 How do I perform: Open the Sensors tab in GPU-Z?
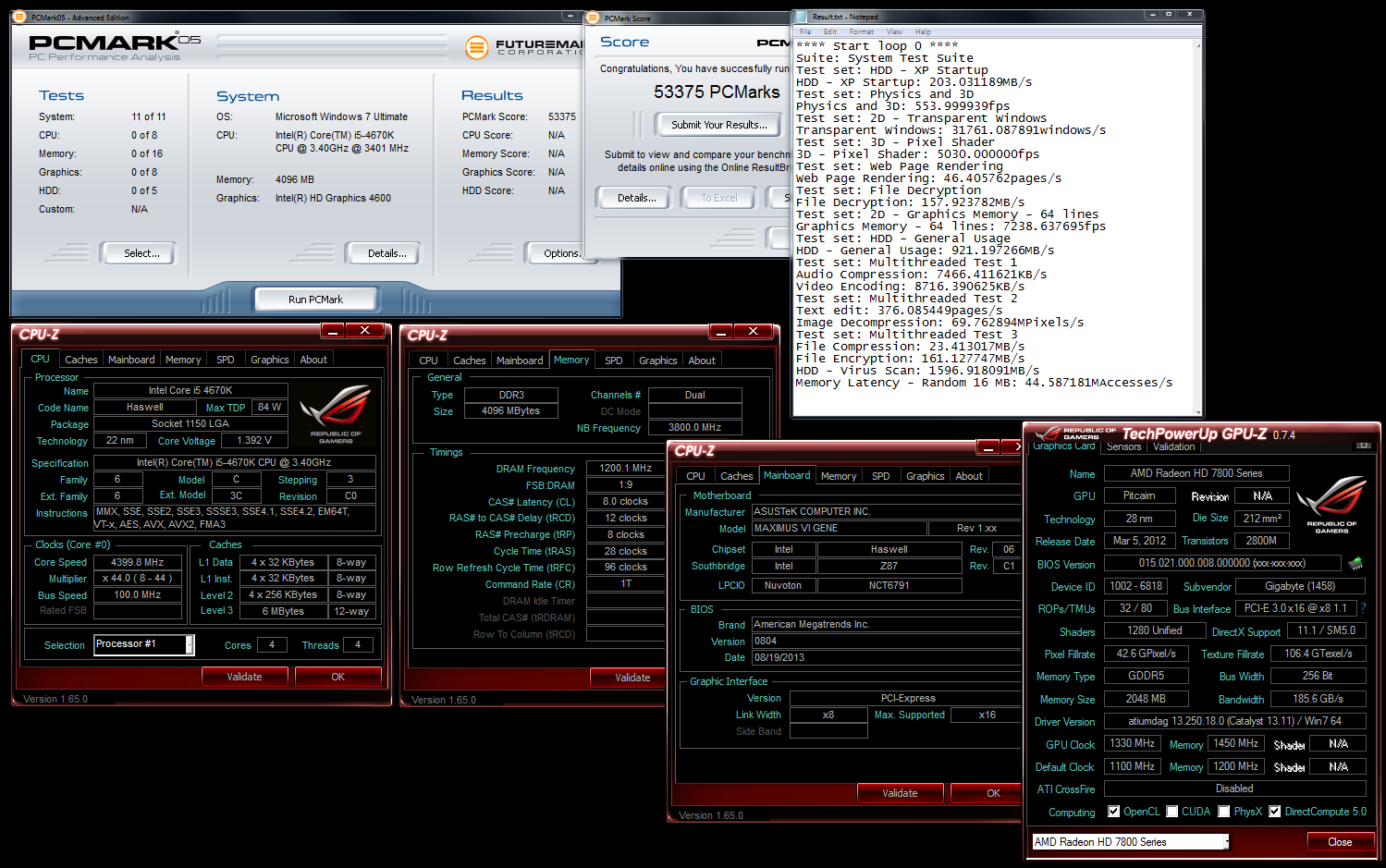pos(1124,446)
